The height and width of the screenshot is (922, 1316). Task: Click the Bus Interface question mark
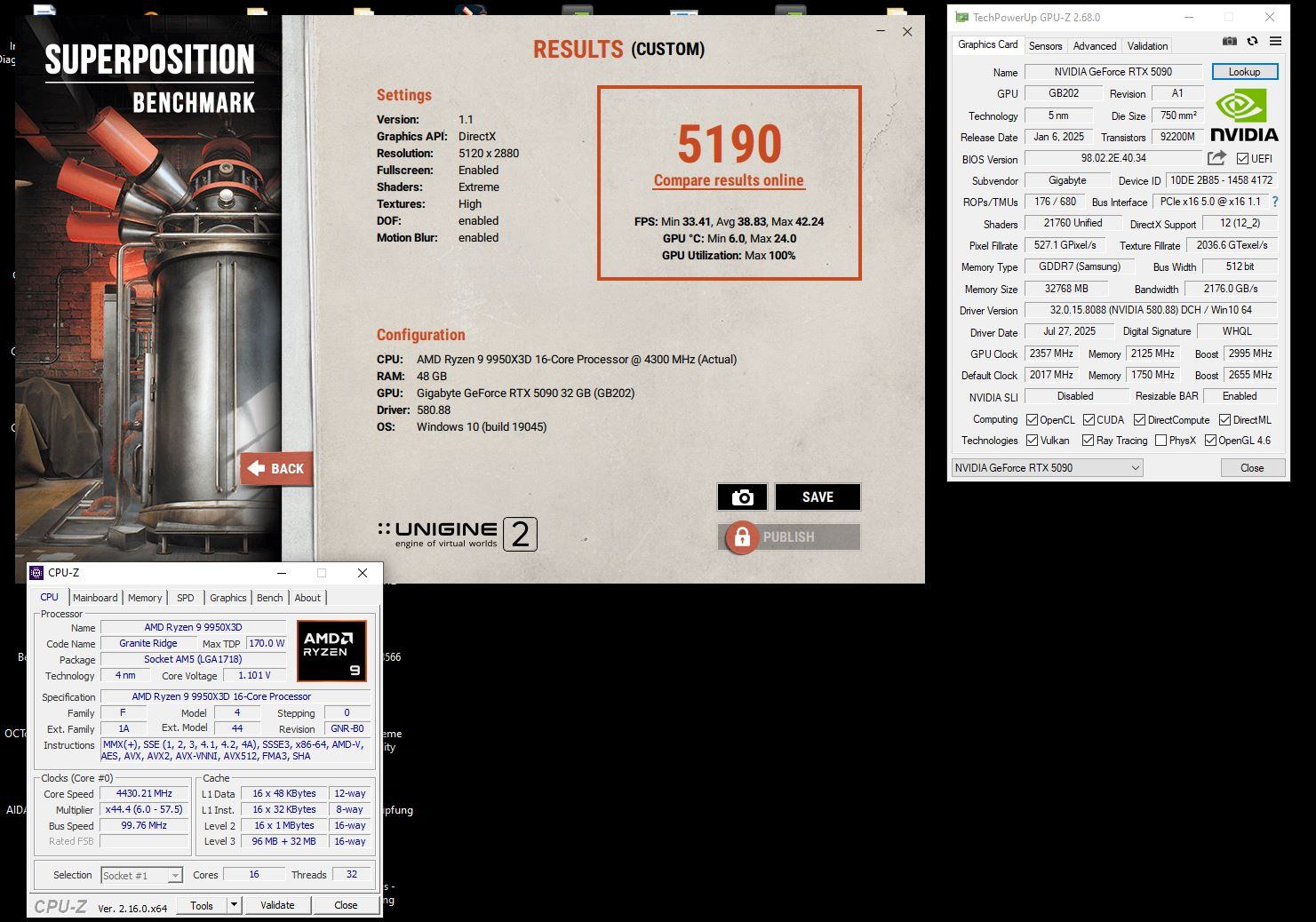(x=1275, y=202)
